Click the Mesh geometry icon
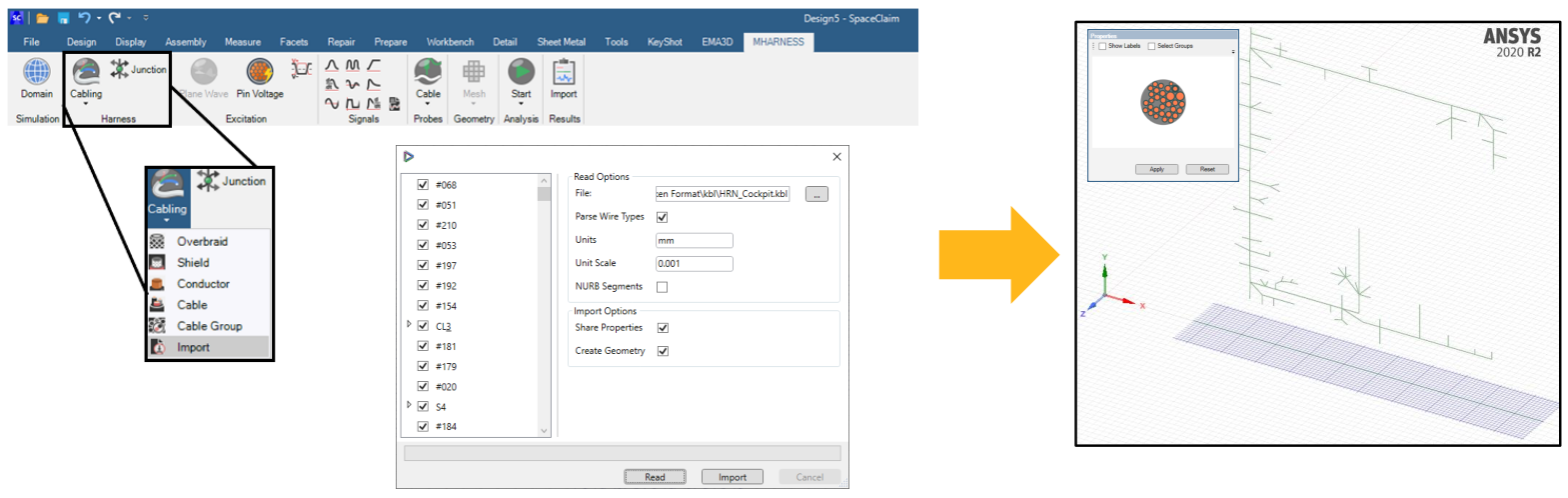Viewport: 1568px width, 498px height. coord(474,71)
